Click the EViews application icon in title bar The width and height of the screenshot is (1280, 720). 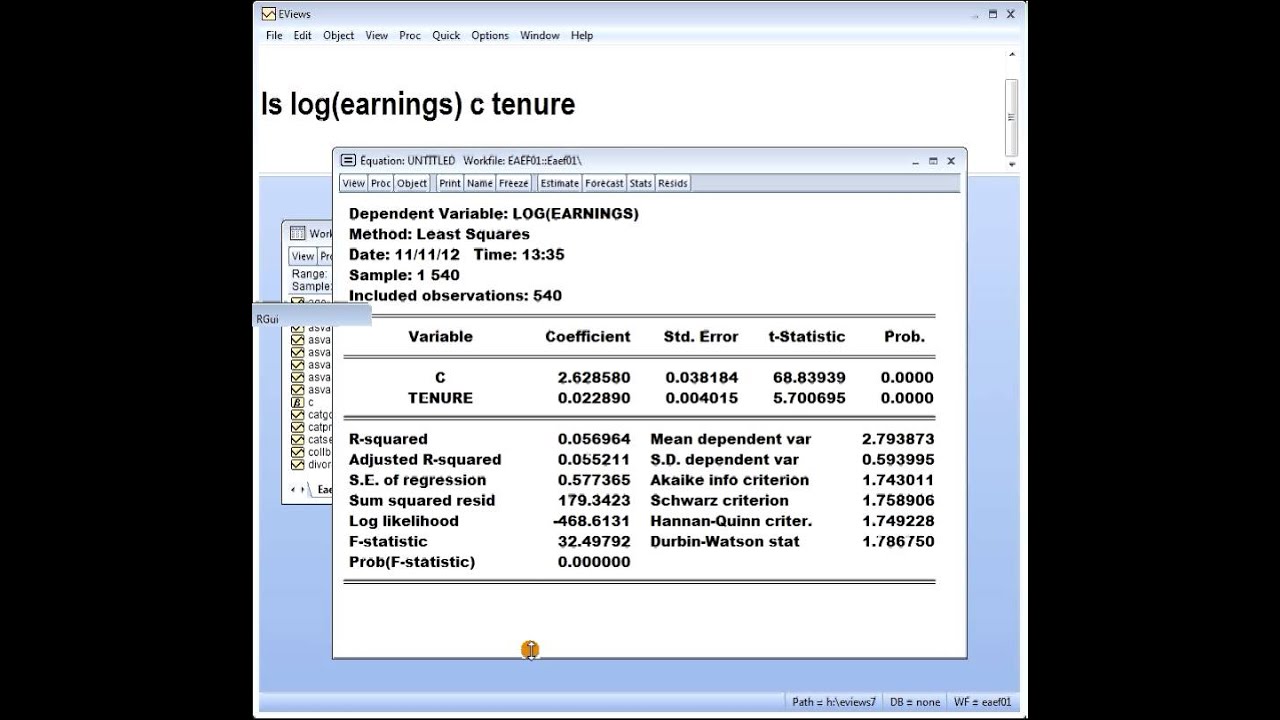coord(268,14)
